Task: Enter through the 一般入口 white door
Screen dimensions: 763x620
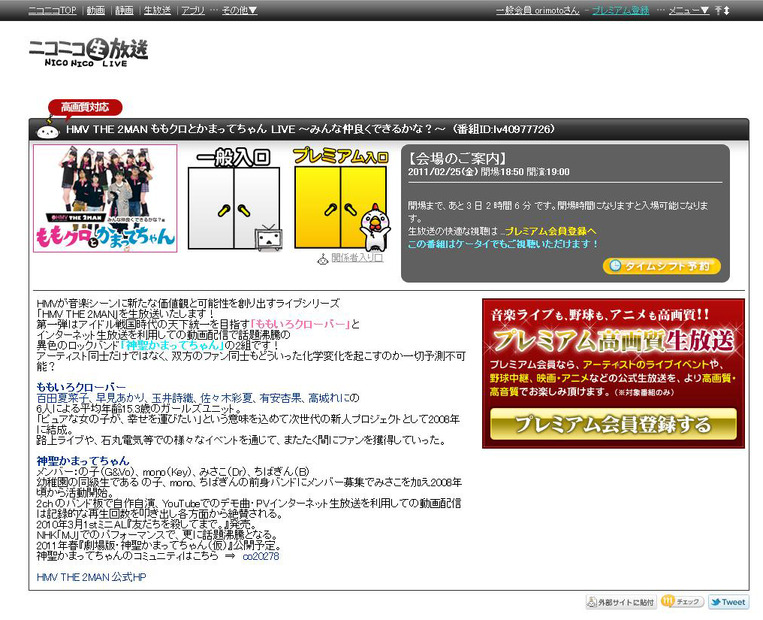Action: tap(234, 208)
